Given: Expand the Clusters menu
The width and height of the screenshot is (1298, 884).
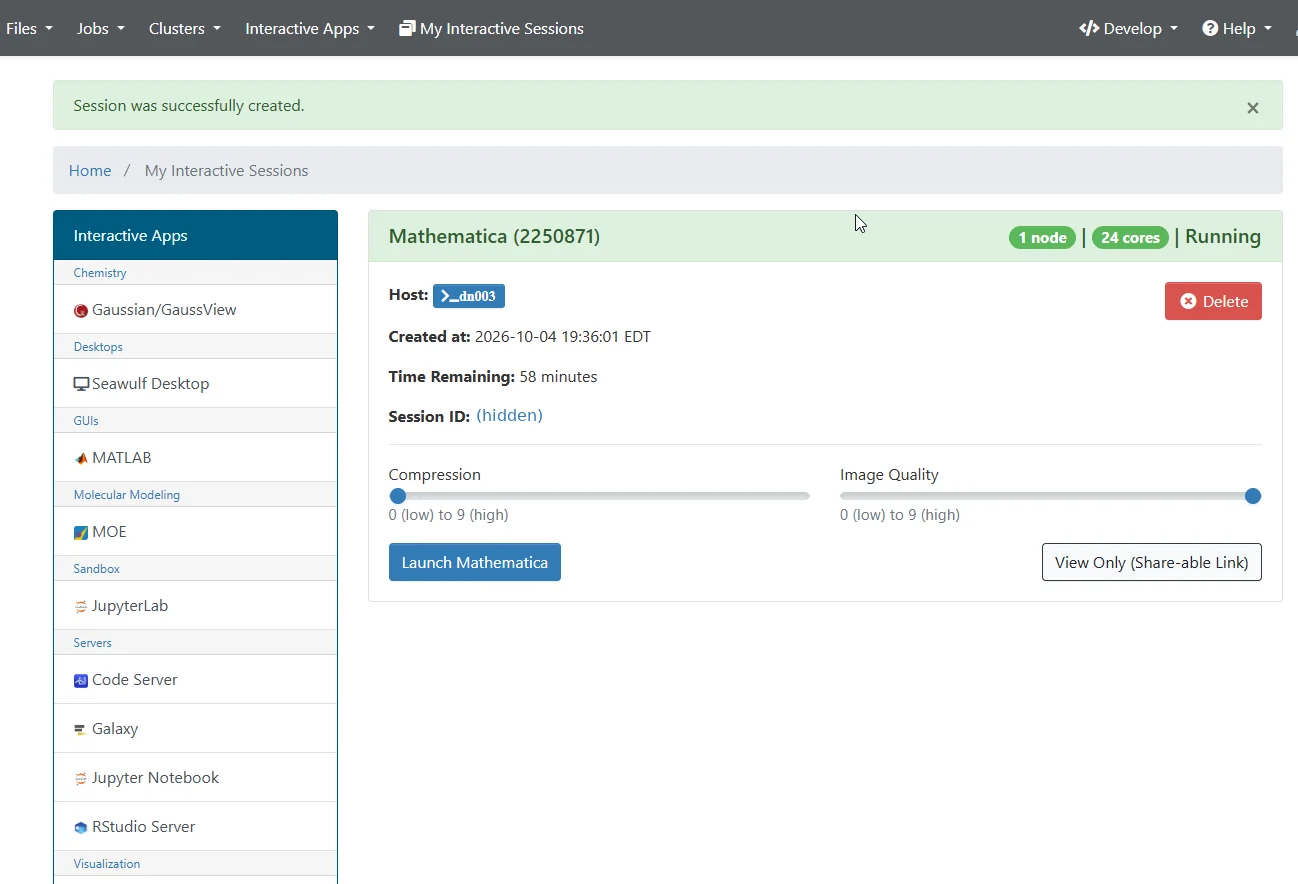Looking at the screenshot, I should point(185,28).
